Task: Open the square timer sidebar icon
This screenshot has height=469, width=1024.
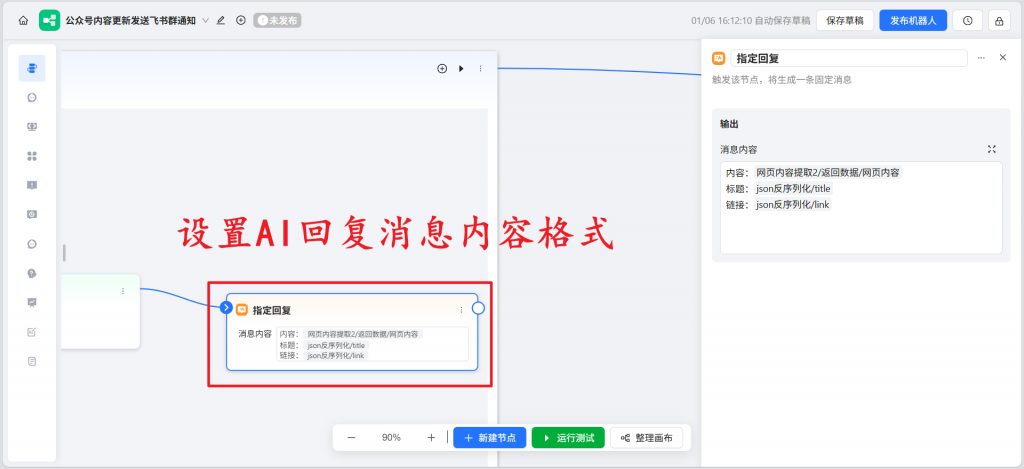Action: 32,214
